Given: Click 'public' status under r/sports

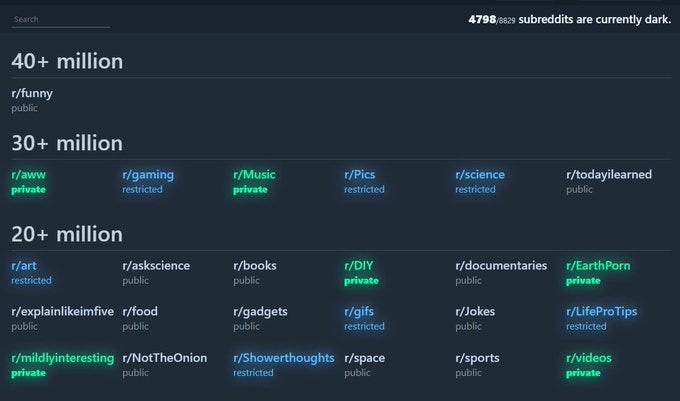Looking at the screenshot, I should pyautogui.click(x=468, y=373).
